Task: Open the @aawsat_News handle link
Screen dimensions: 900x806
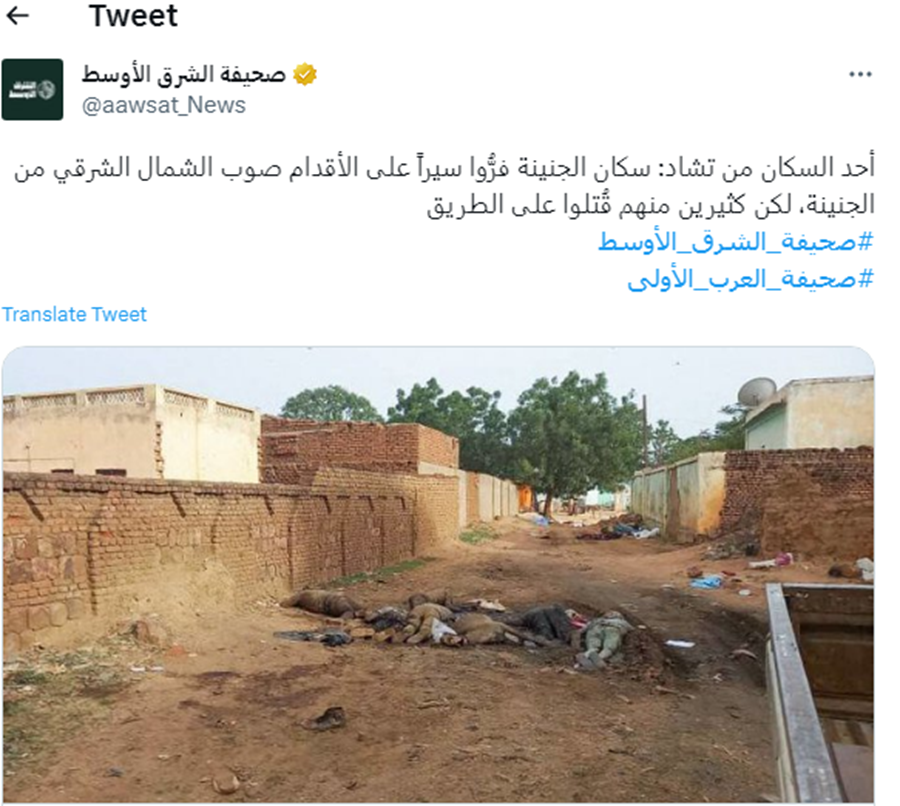Action: [164, 105]
